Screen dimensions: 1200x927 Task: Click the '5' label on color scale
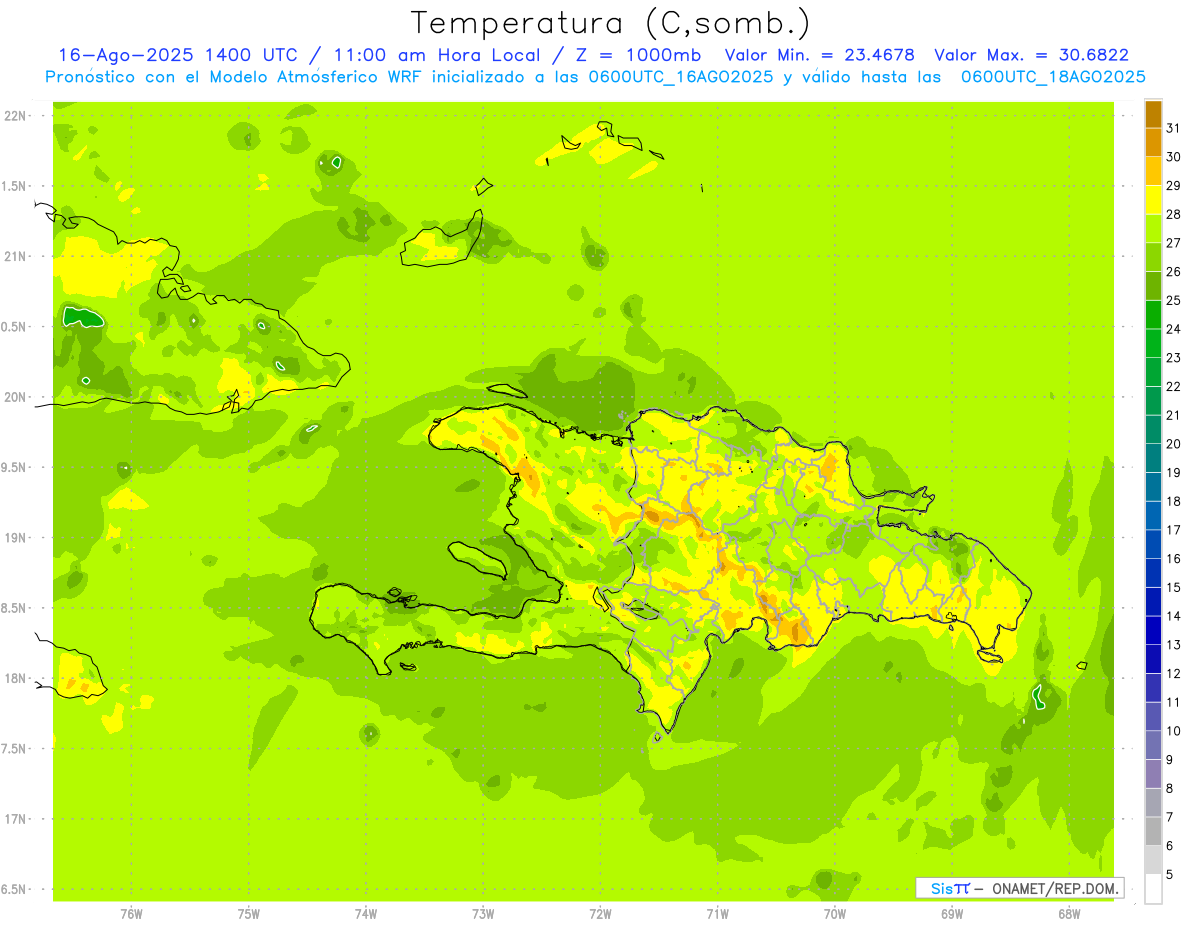(x=1170, y=875)
